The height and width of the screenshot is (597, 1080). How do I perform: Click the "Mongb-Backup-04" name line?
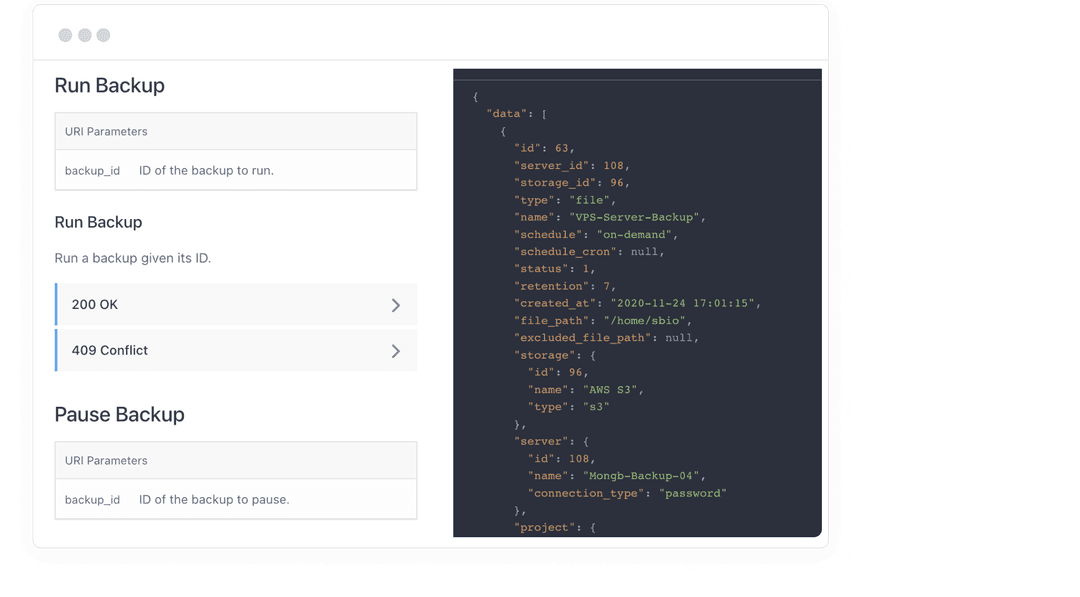(616, 476)
